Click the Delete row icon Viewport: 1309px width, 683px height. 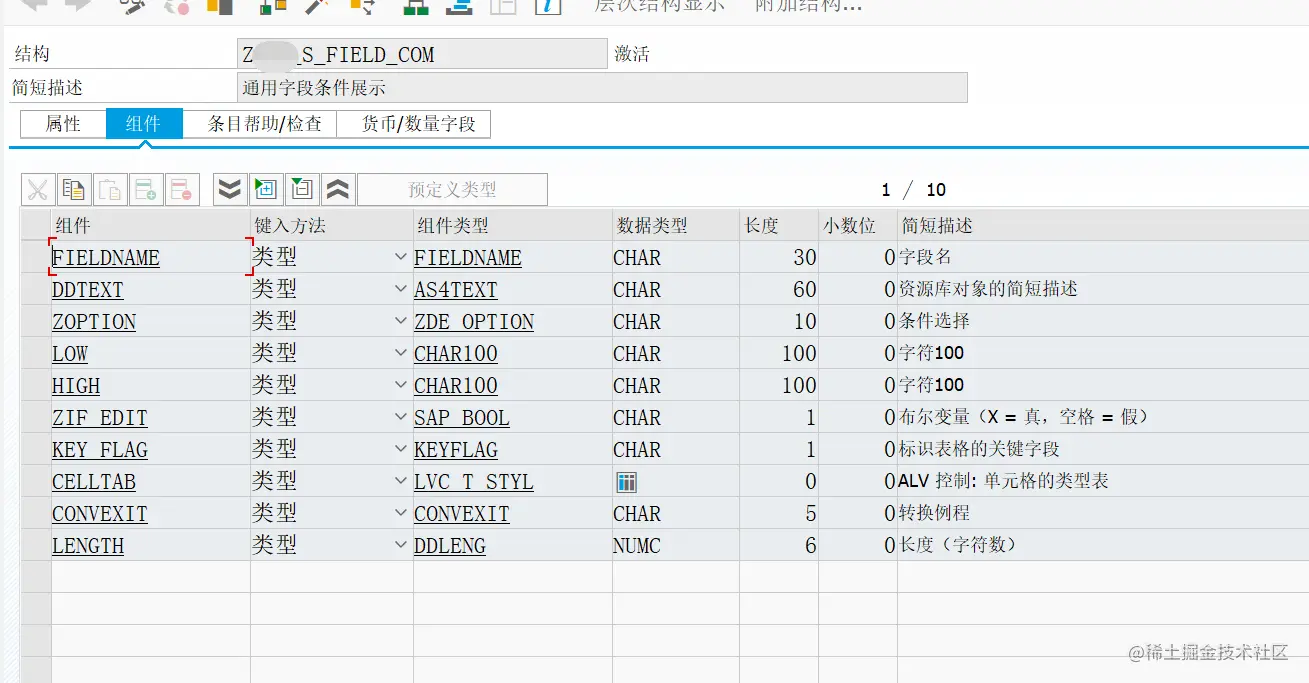pyautogui.click(x=182, y=189)
